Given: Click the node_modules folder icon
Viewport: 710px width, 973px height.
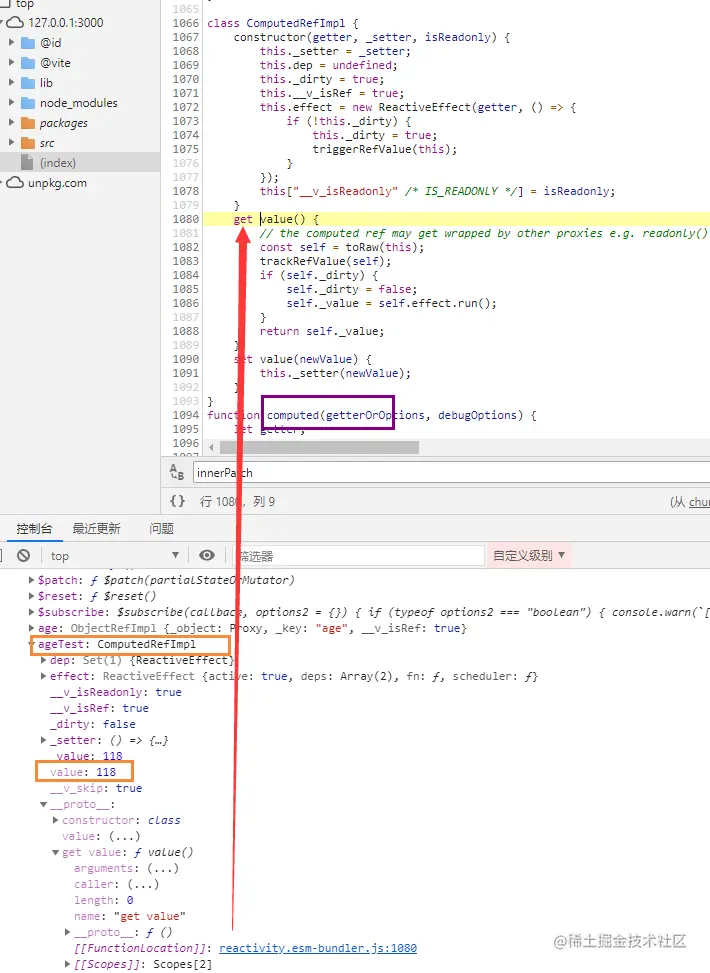Looking at the screenshot, I should point(28,103).
